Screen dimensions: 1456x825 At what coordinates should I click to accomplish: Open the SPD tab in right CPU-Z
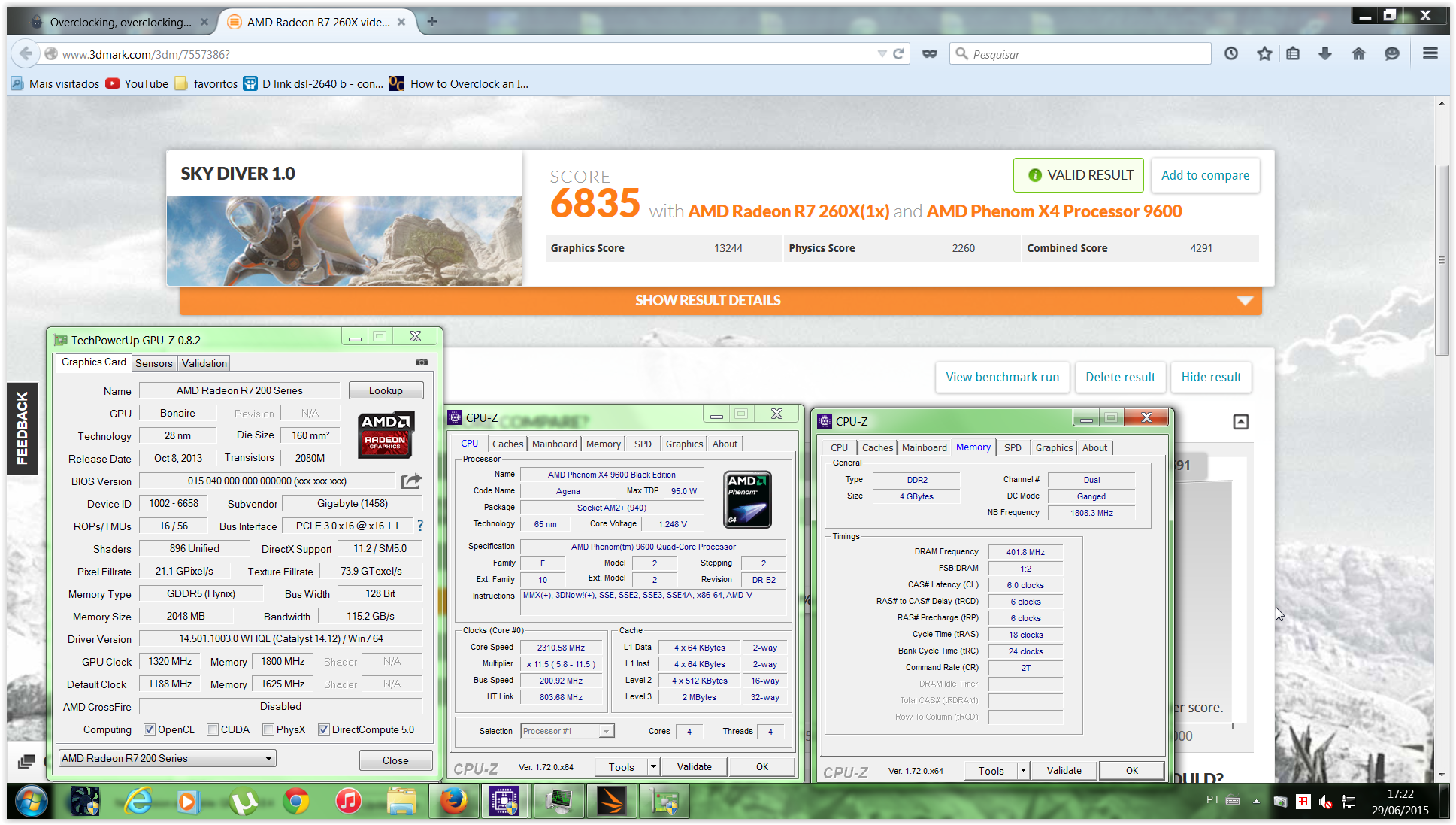click(1013, 447)
